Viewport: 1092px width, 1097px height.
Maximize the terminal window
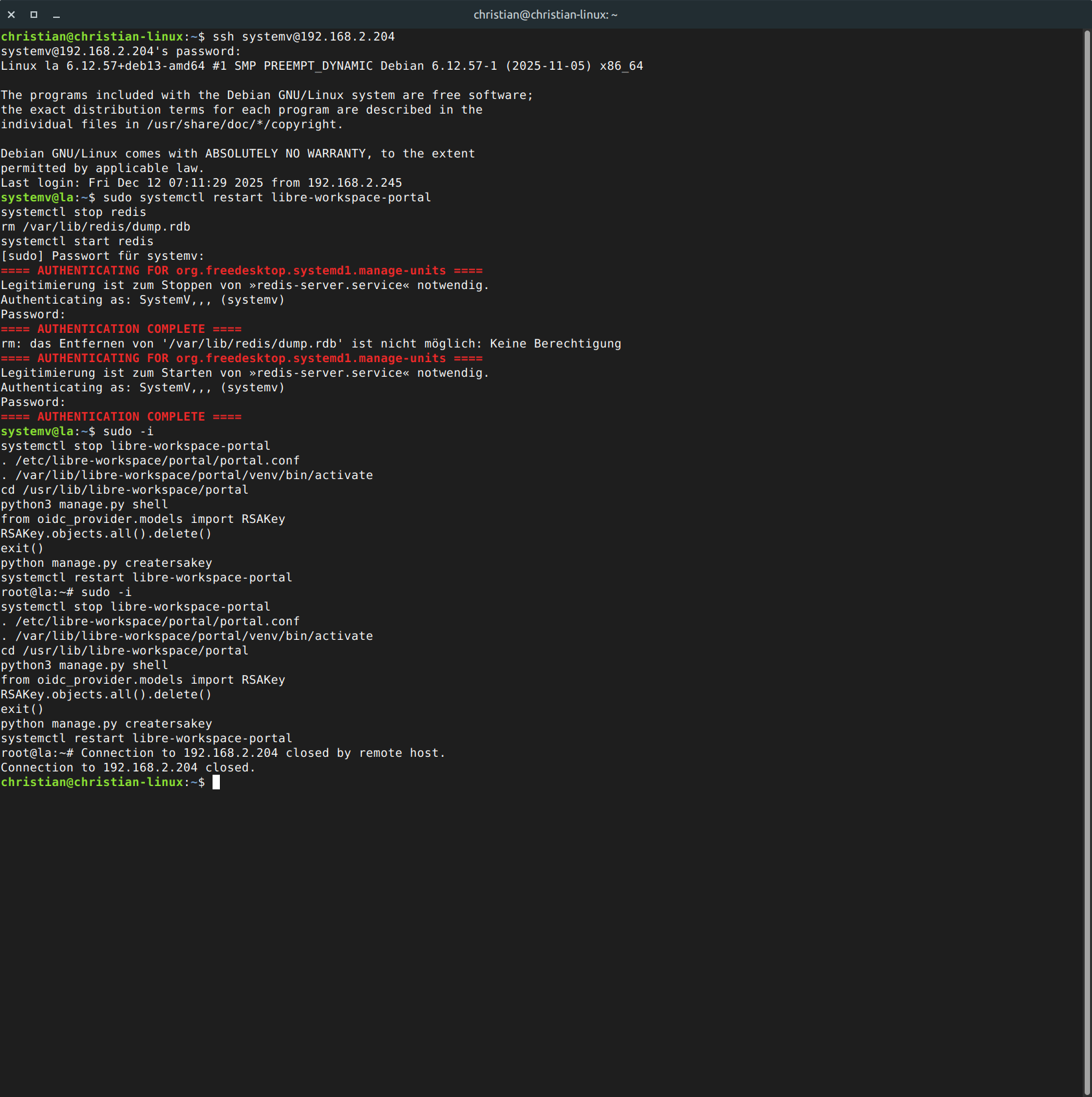click(x=34, y=15)
